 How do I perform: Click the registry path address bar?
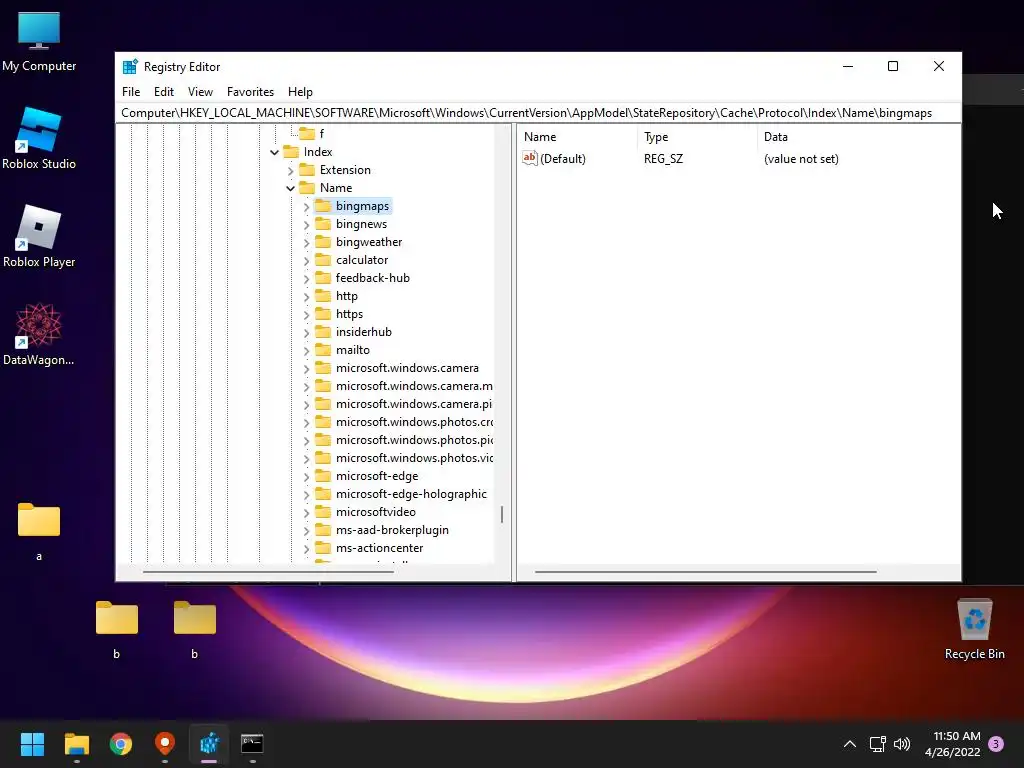point(538,113)
